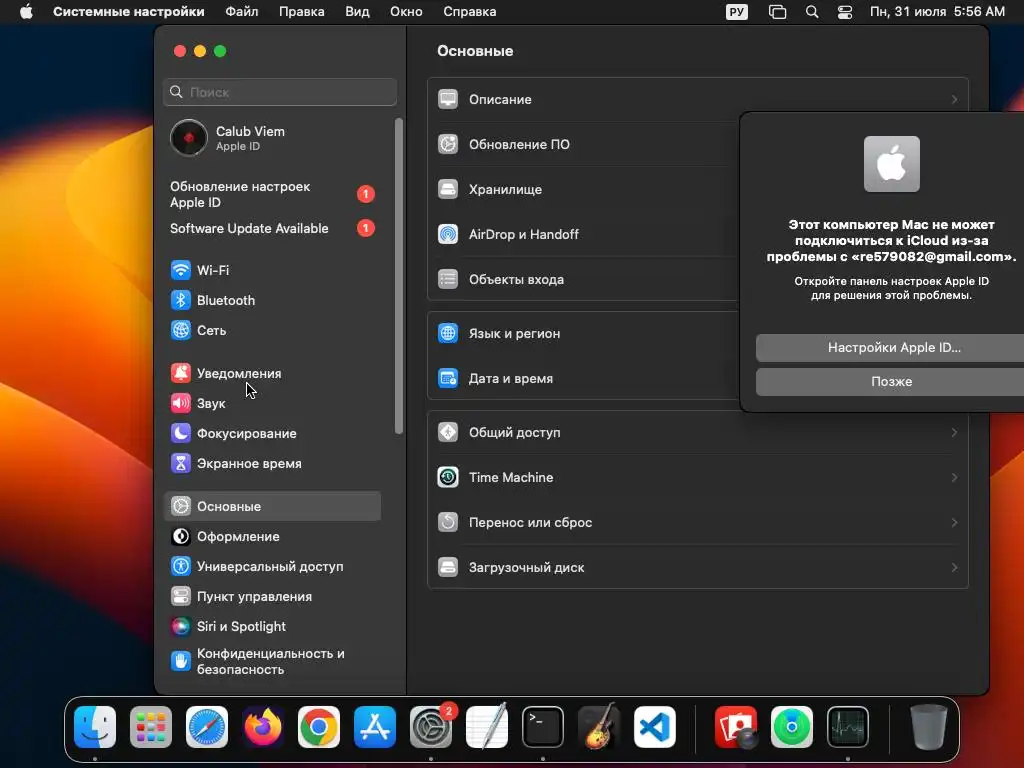Click the Поиск search field
This screenshot has width=1024, height=768.
[280, 92]
